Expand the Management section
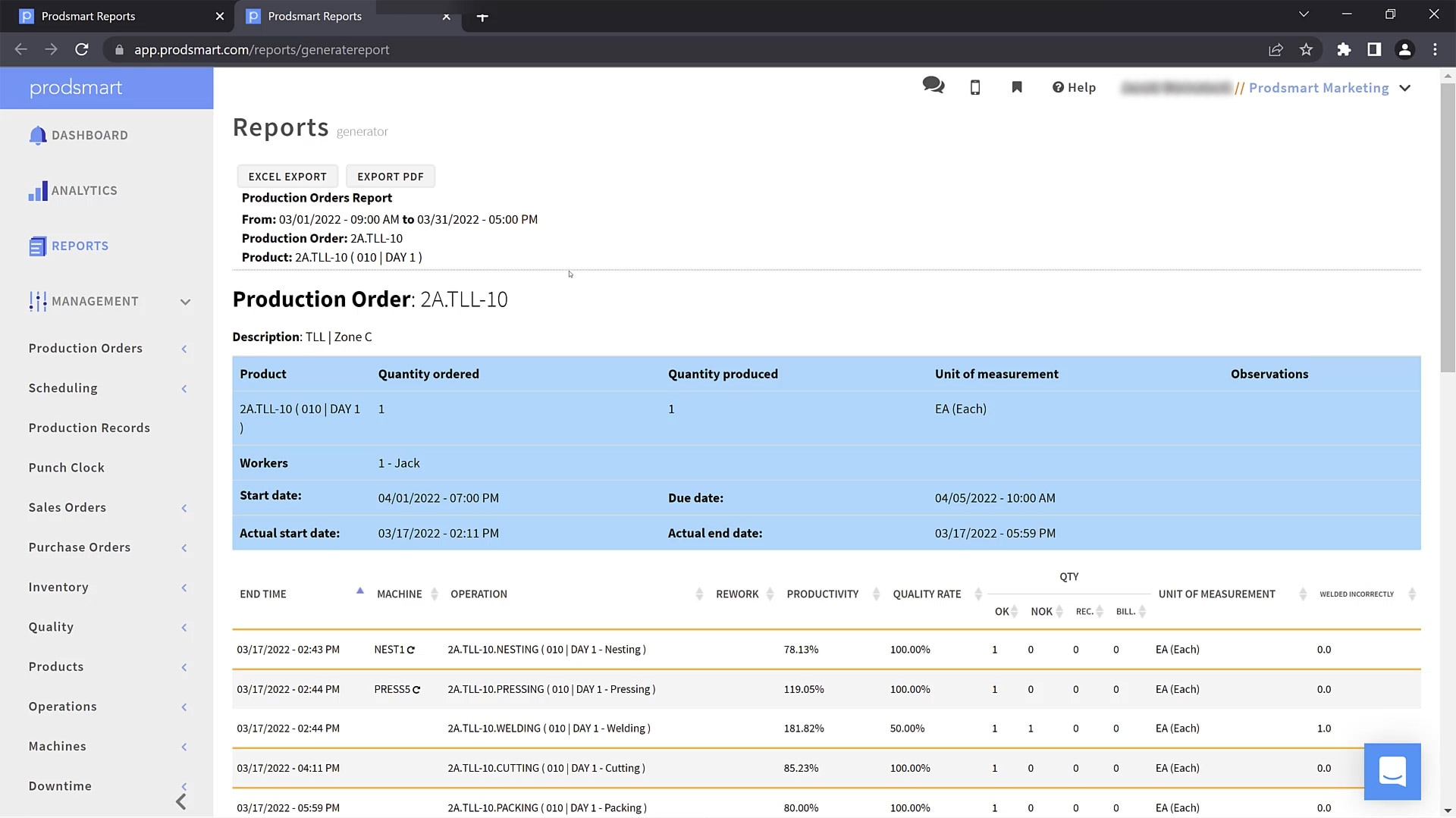 click(x=185, y=302)
